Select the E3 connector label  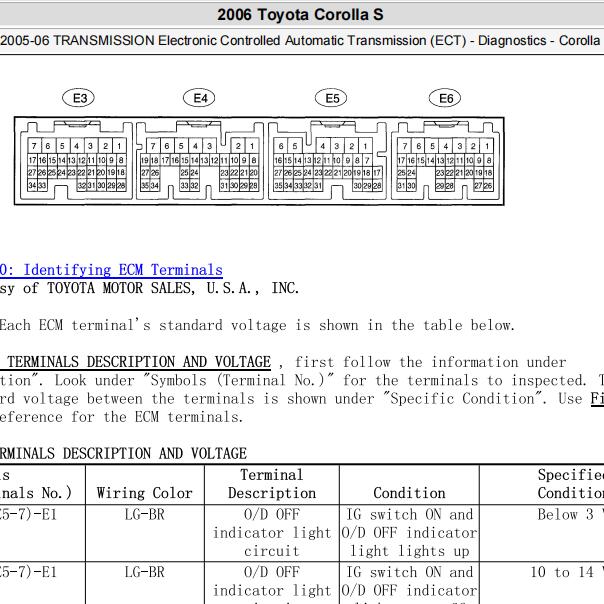click(78, 98)
